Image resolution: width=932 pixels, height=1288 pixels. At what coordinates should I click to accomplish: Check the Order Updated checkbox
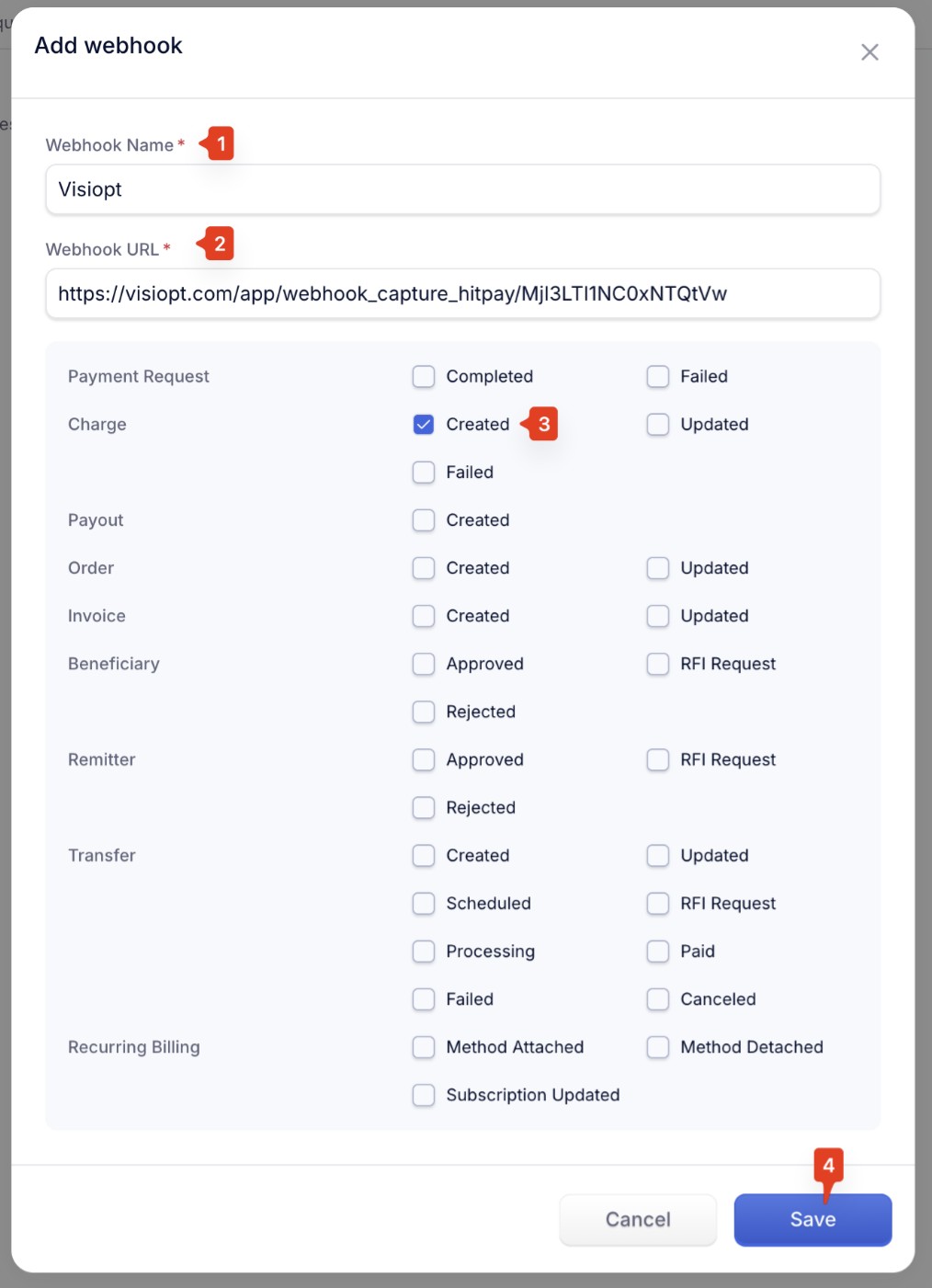[658, 568]
